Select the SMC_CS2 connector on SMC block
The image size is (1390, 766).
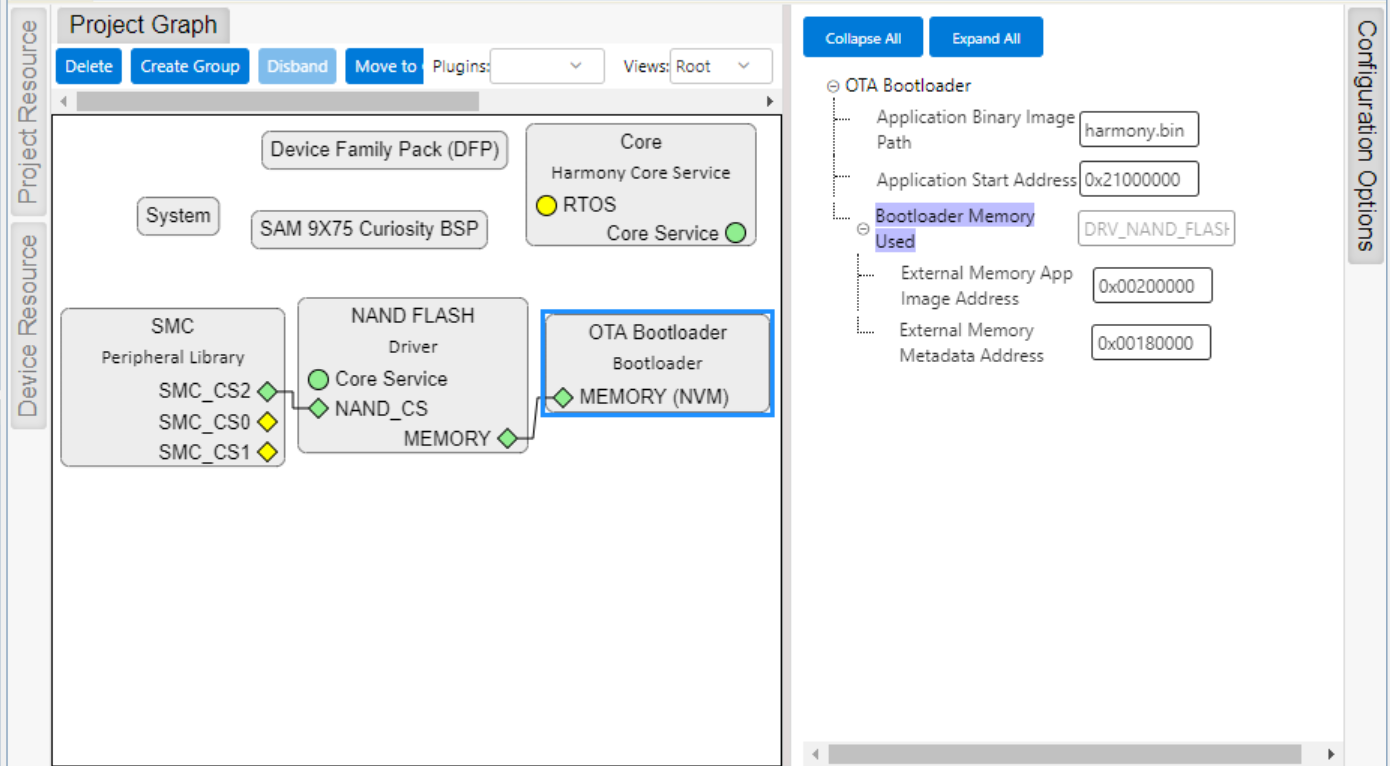coord(266,393)
